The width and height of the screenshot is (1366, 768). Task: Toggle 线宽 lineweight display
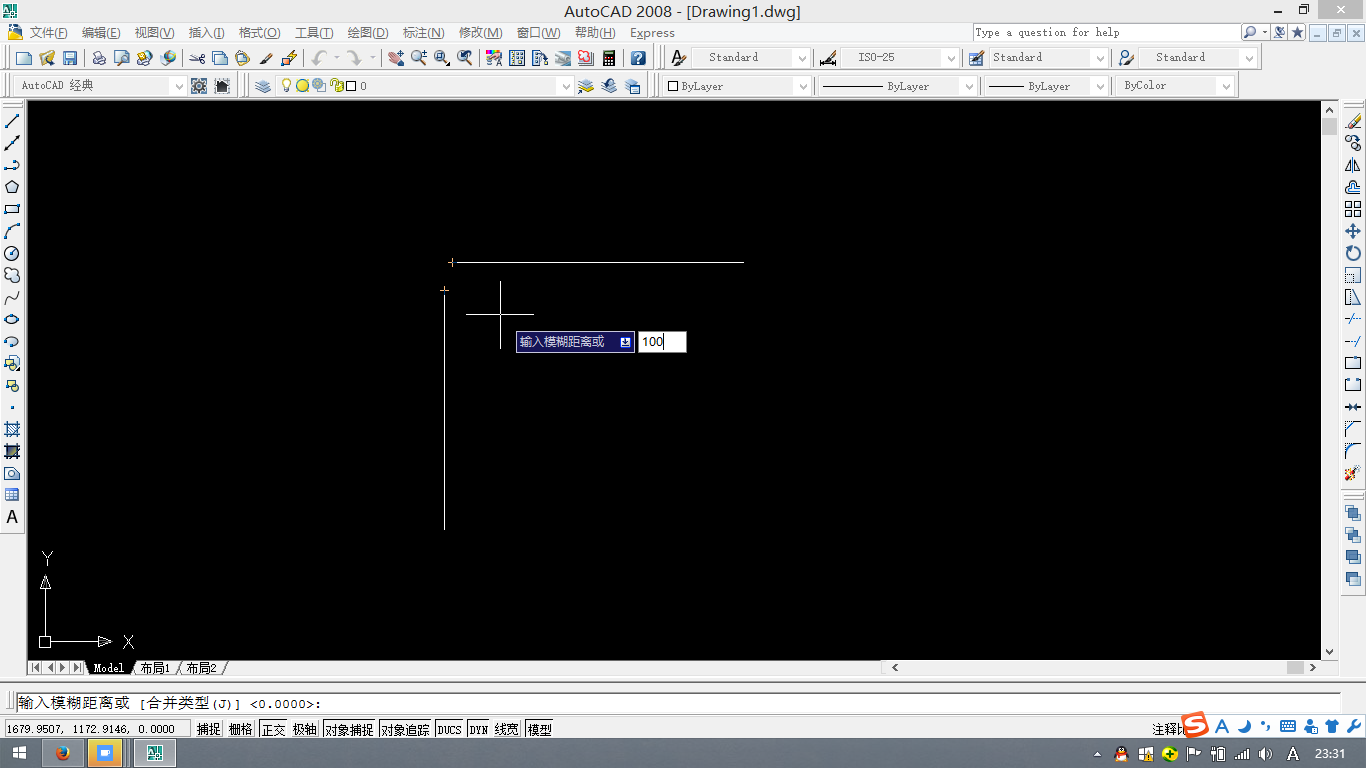pos(507,729)
